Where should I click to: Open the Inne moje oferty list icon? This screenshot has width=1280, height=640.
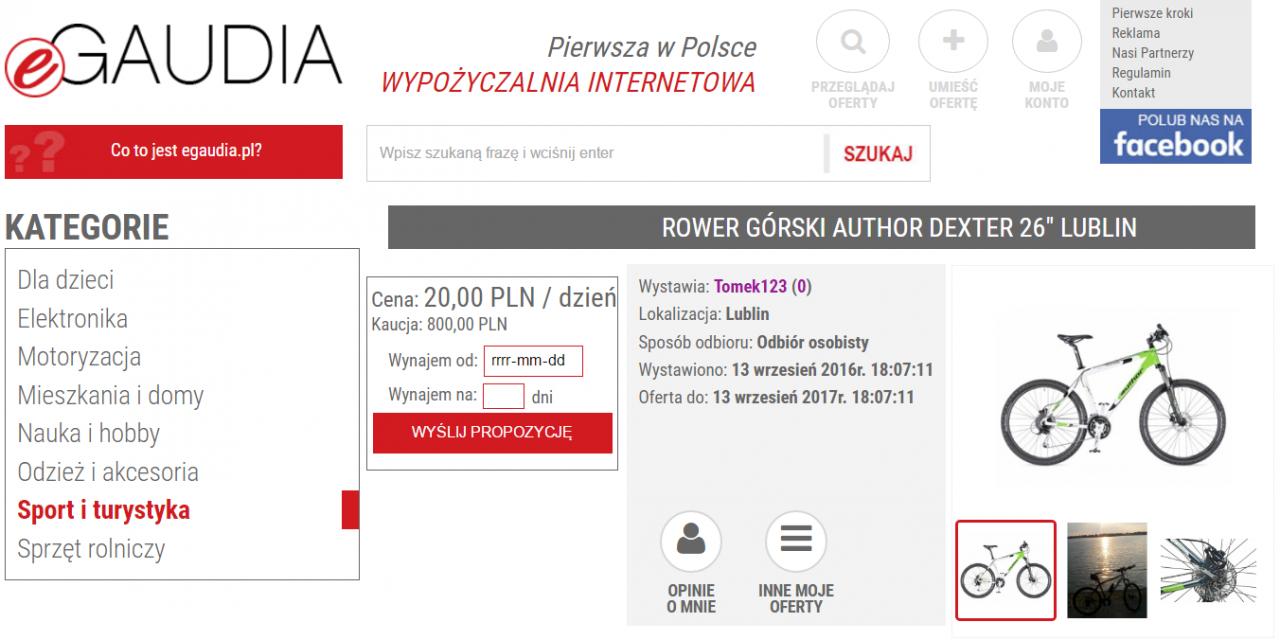(796, 541)
